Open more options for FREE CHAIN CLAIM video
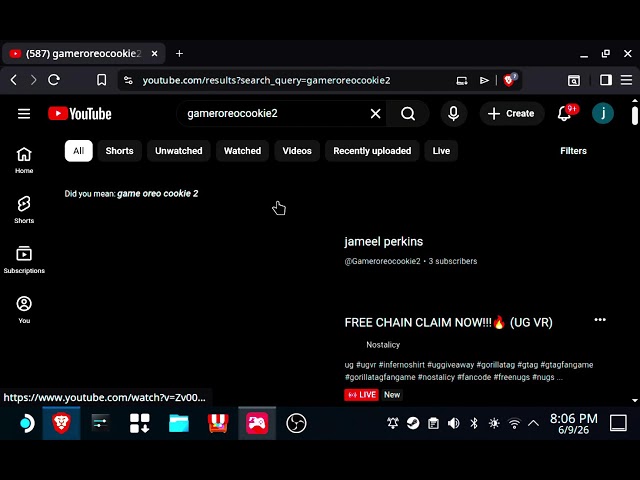This screenshot has width=640, height=480. (600, 320)
